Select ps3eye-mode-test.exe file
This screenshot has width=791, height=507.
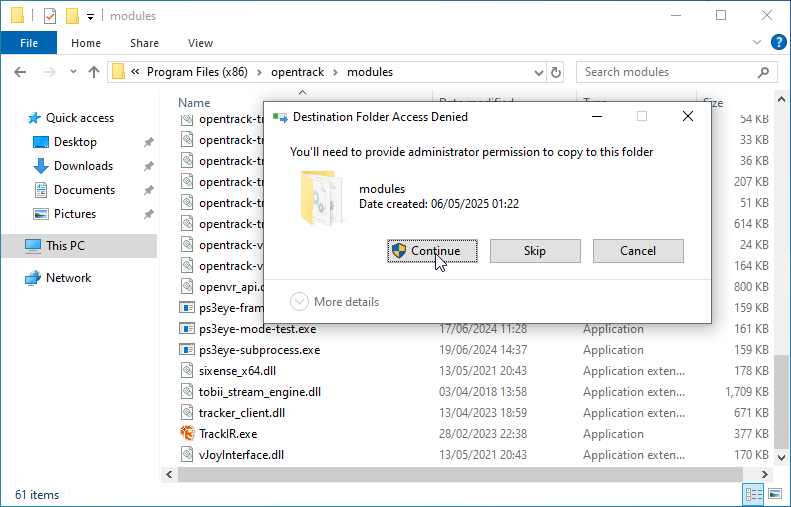coord(257,329)
